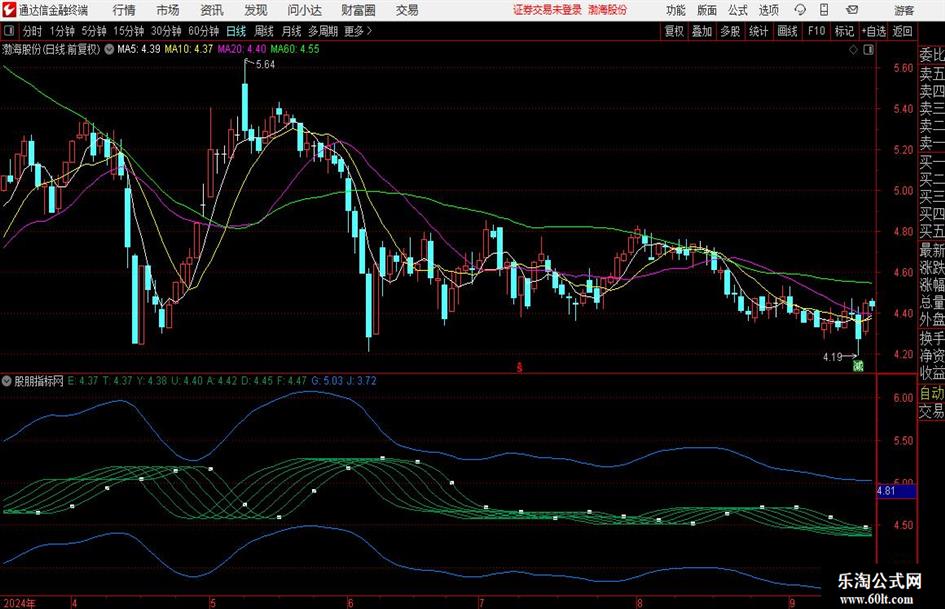
Task: Click the Tongdaxin red logo icon
Action: pos(8,10)
